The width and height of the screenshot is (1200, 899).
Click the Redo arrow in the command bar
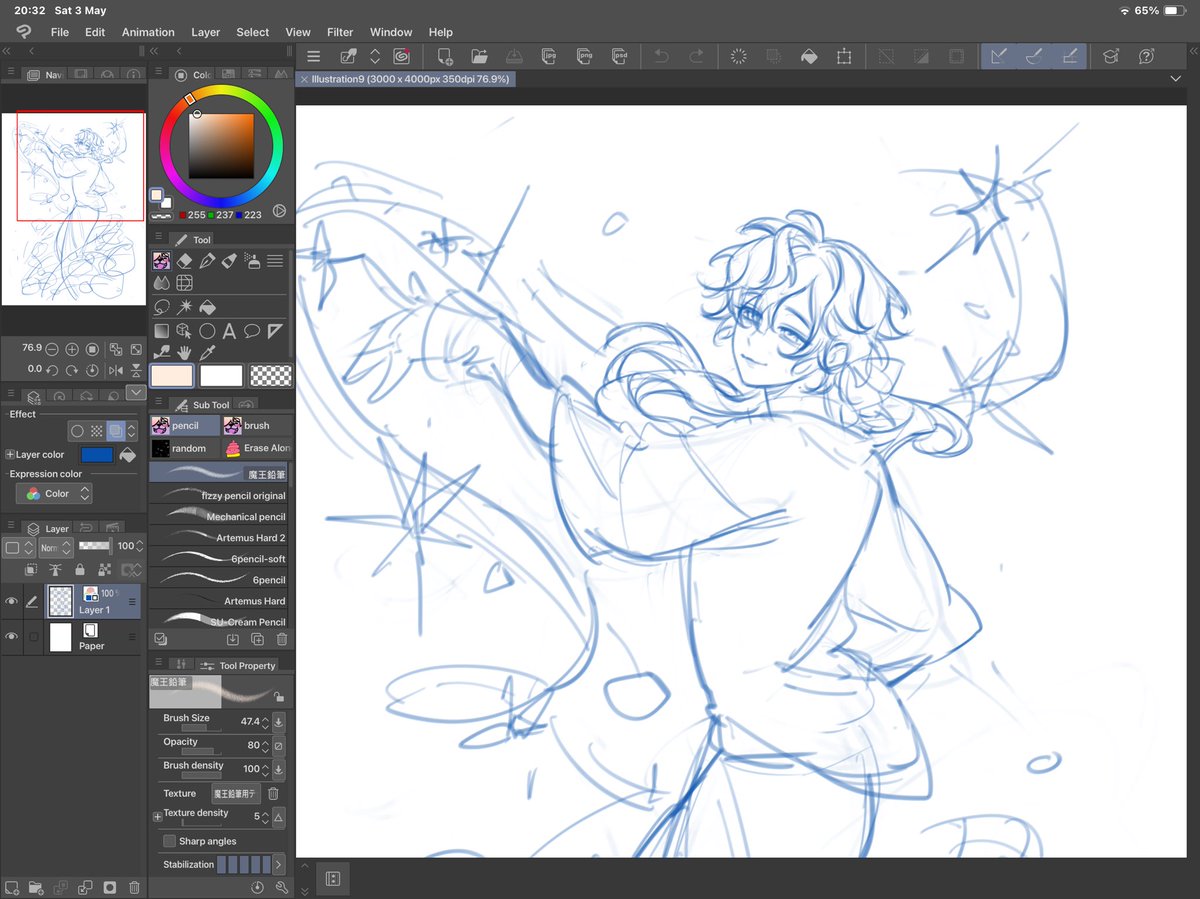tap(696, 57)
